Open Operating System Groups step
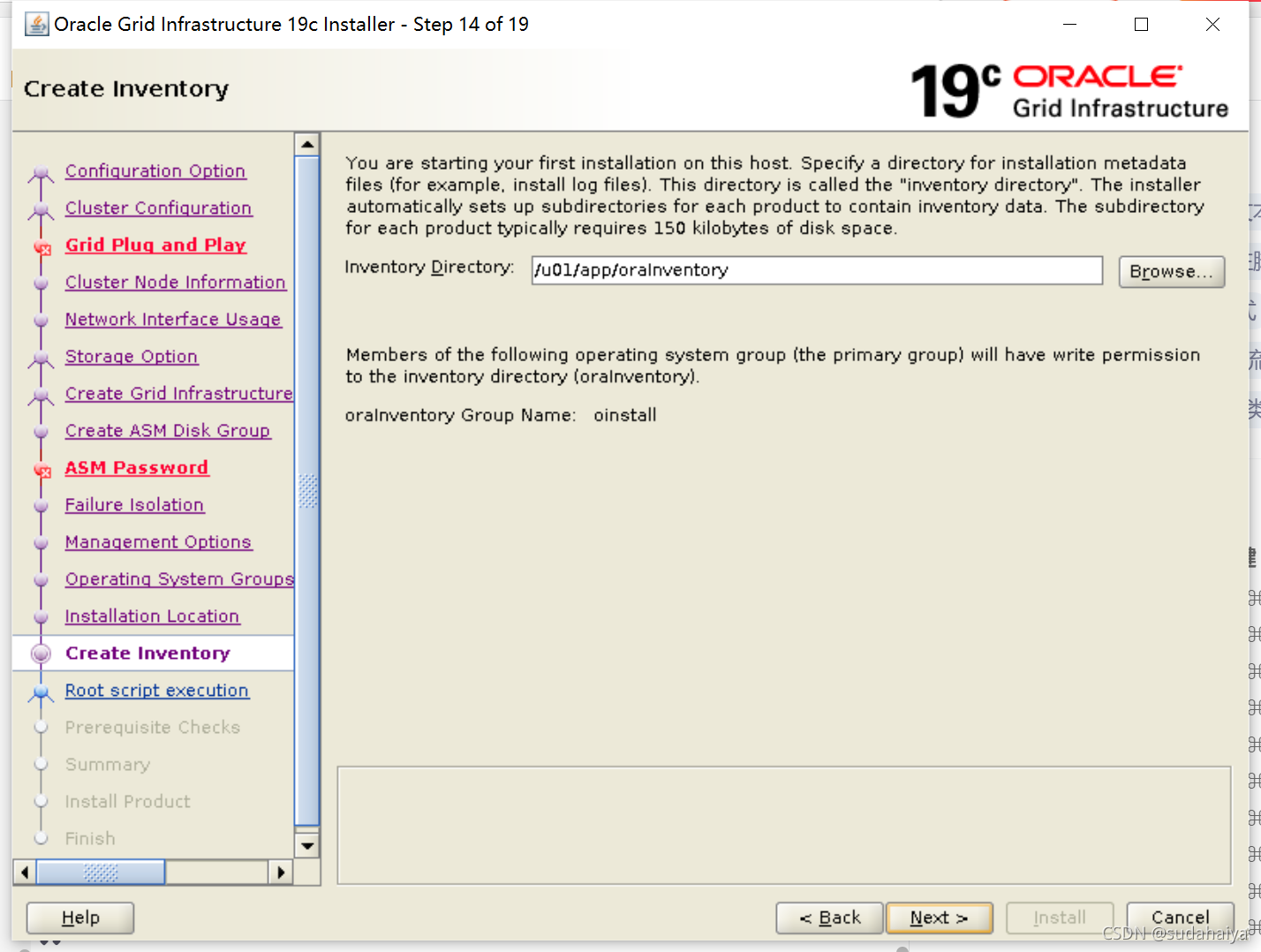 pos(179,578)
